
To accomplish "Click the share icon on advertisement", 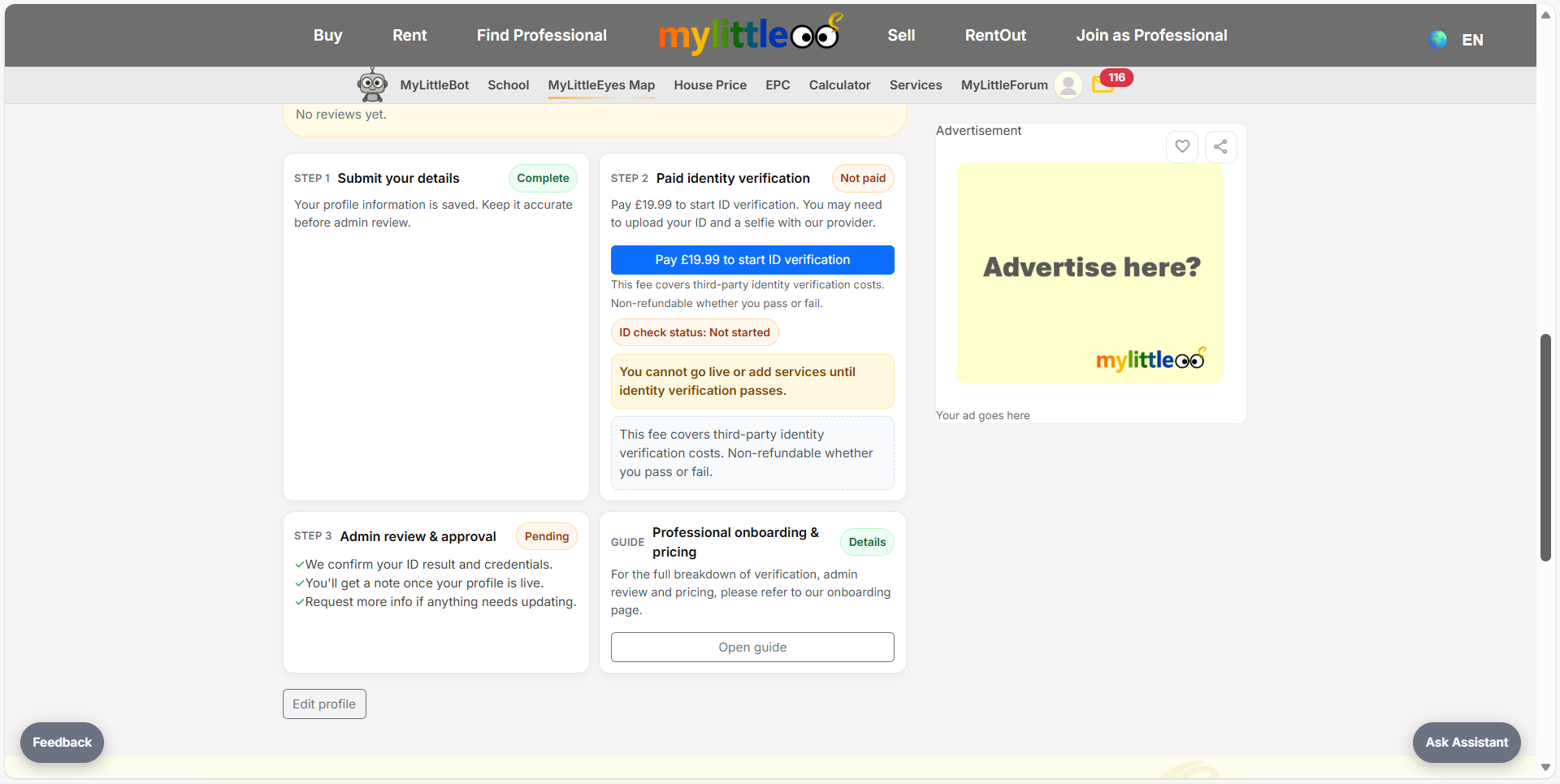I will click(x=1220, y=147).
